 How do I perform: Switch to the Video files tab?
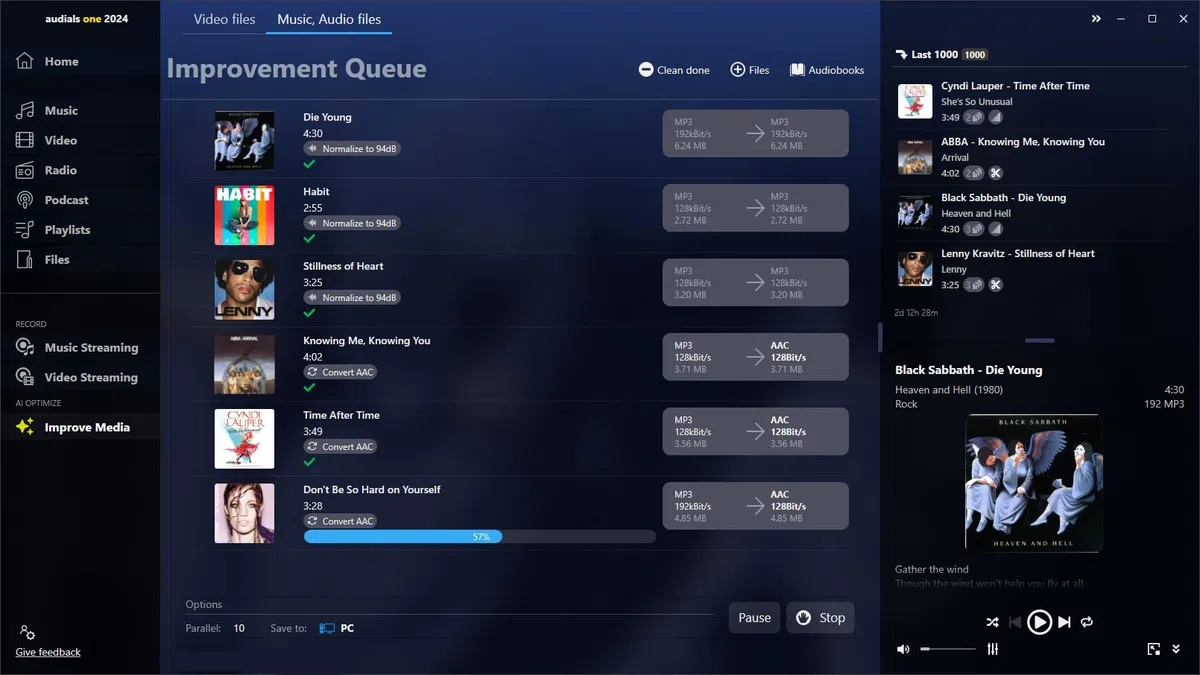[x=224, y=19]
